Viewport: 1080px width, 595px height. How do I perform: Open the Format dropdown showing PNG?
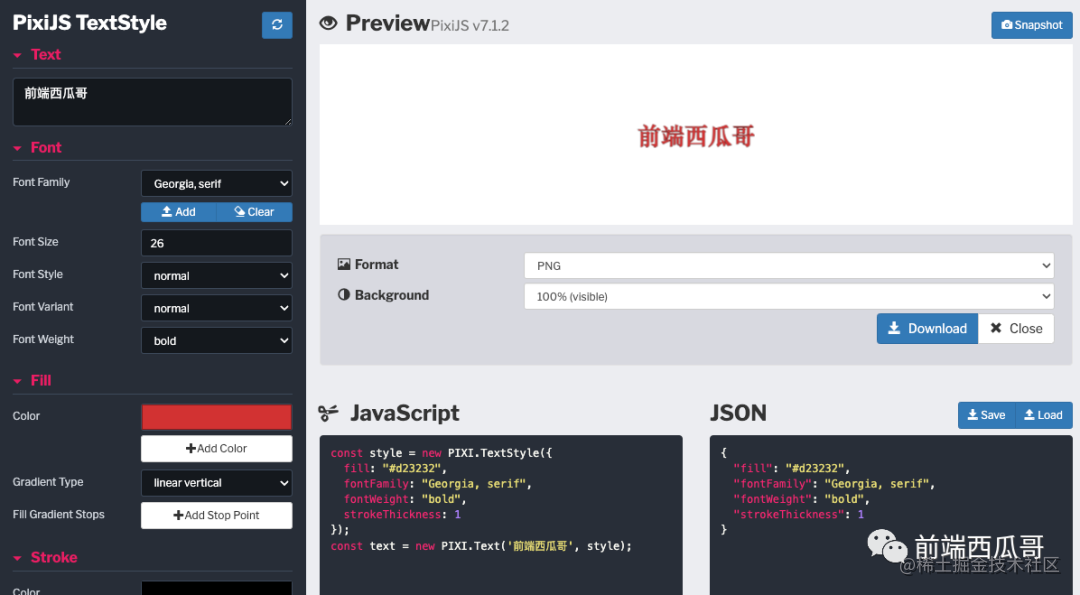(789, 265)
